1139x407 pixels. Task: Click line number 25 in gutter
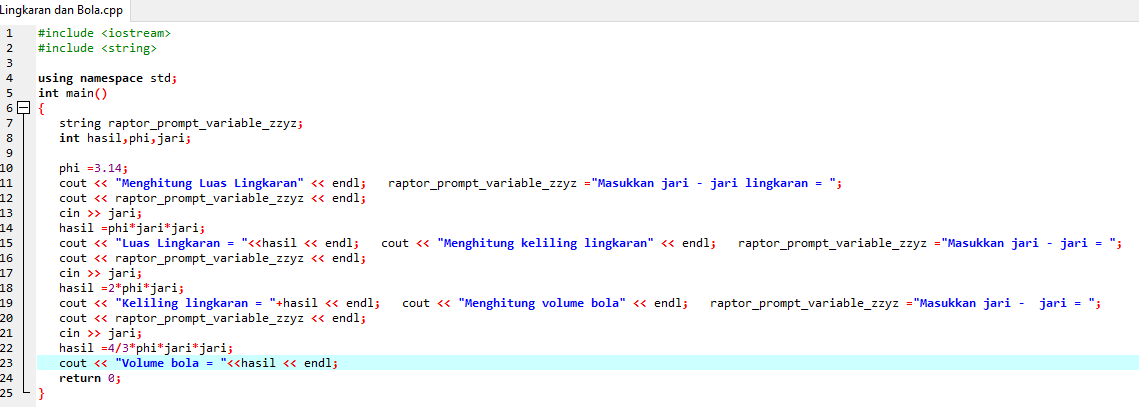pyautogui.click(x=9, y=393)
